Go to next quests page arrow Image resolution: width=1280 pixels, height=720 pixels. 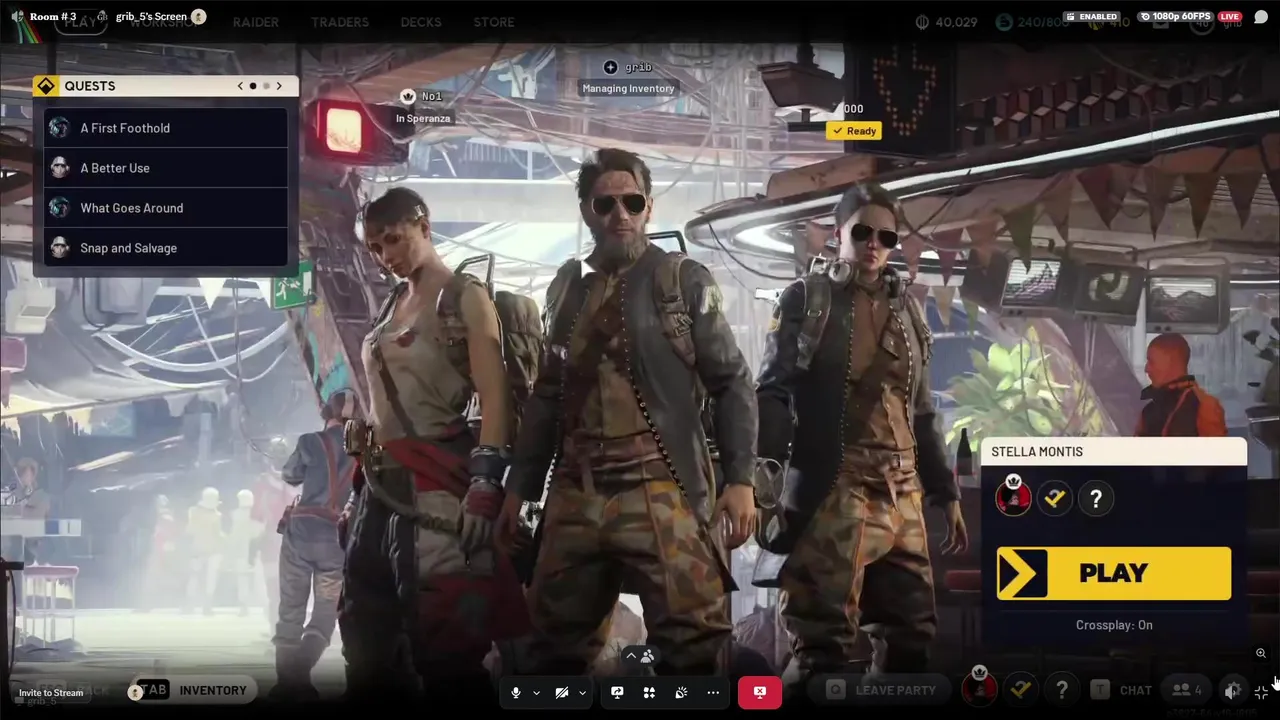279,86
